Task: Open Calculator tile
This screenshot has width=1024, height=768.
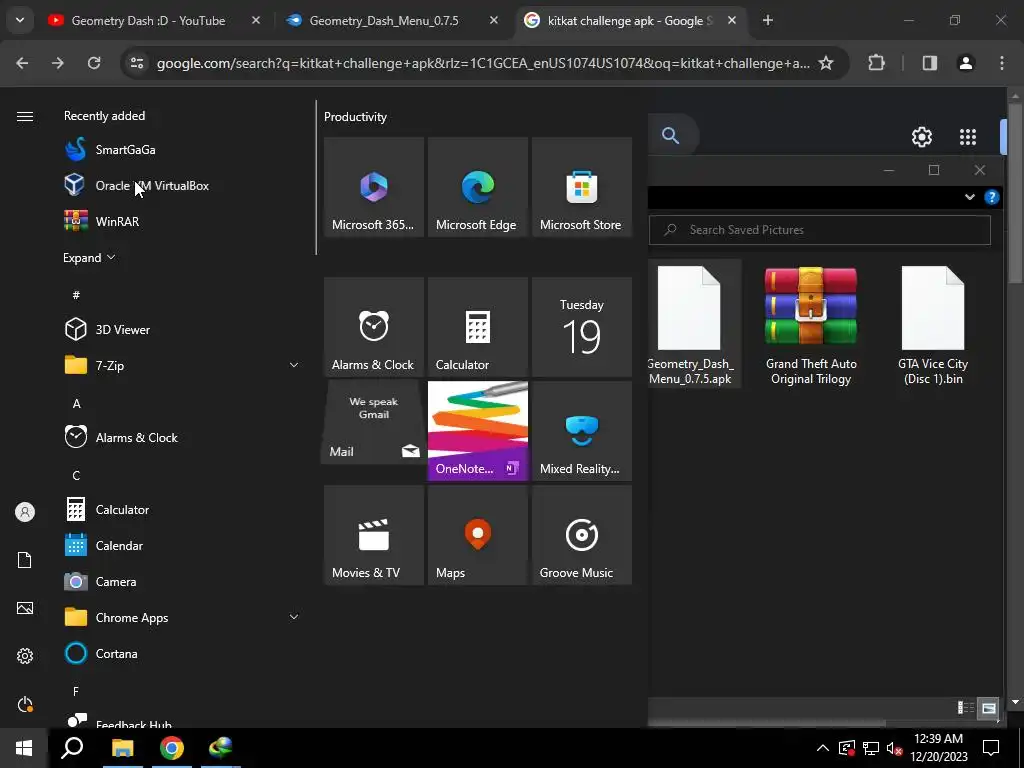Action: point(477,327)
